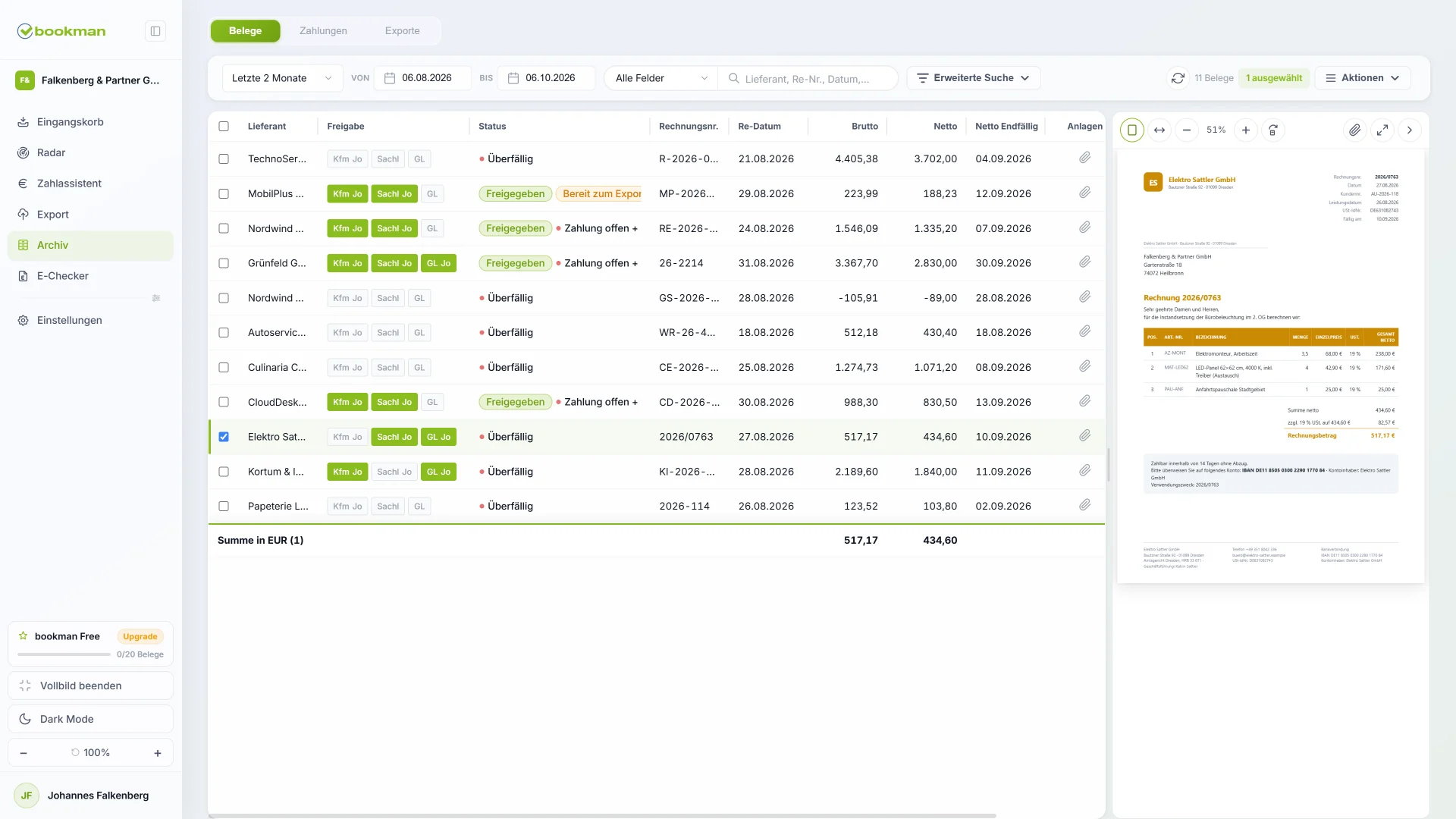Click Vollbild beenden
The width and height of the screenshot is (1456, 819).
91,686
